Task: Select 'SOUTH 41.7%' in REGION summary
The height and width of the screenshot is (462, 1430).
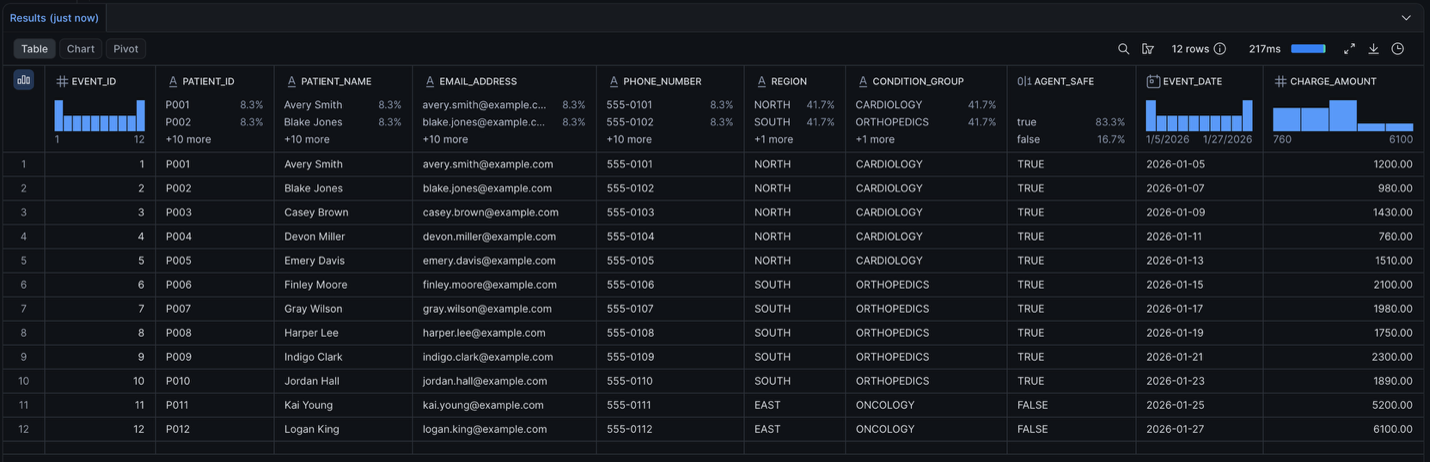Action: (x=794, y=122)
